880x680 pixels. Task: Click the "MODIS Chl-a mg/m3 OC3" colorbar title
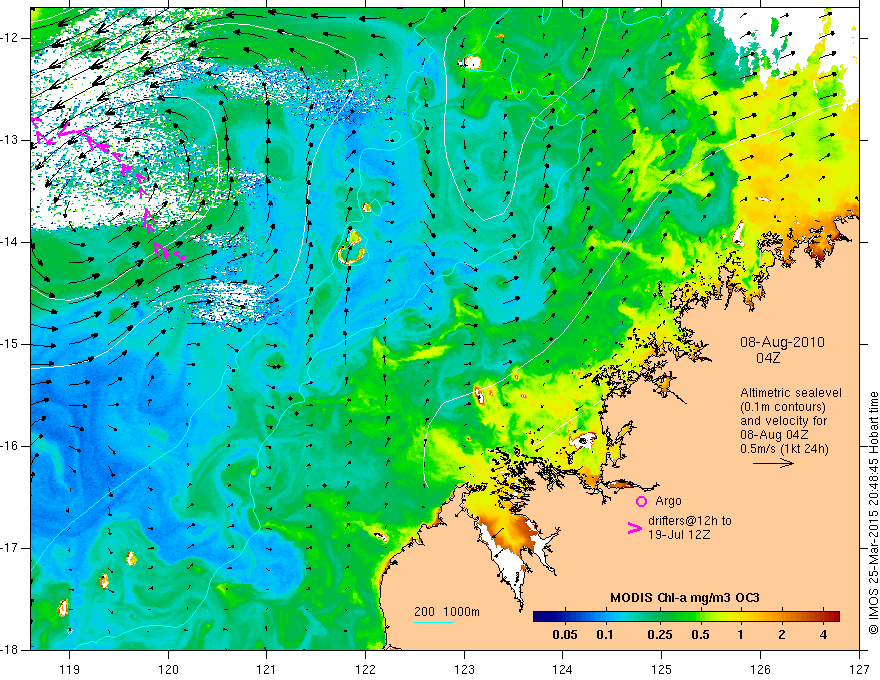point(685,598)
